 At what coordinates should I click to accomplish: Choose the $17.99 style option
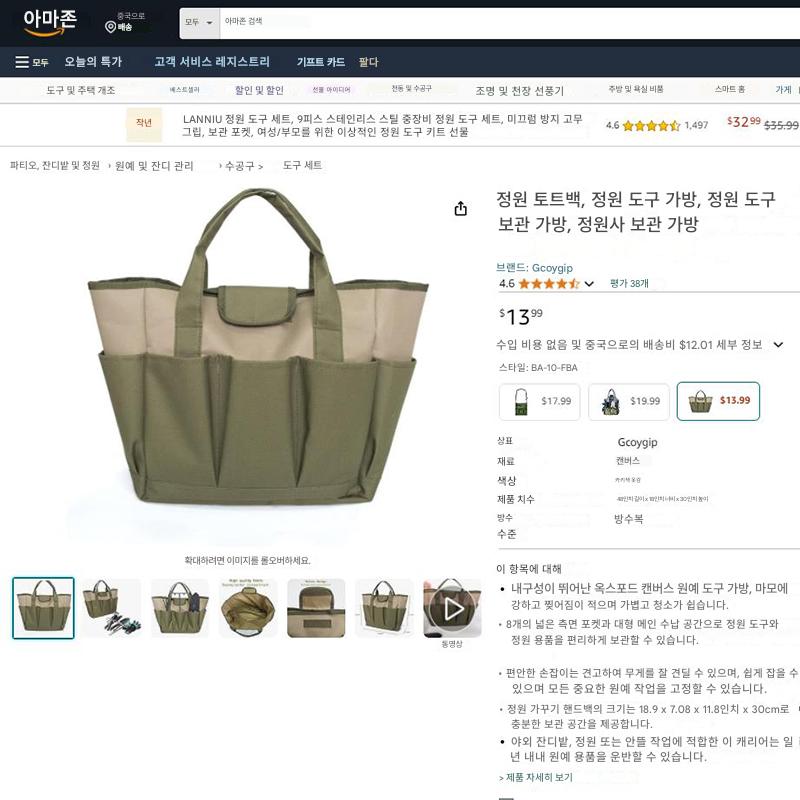pos(539,402)
